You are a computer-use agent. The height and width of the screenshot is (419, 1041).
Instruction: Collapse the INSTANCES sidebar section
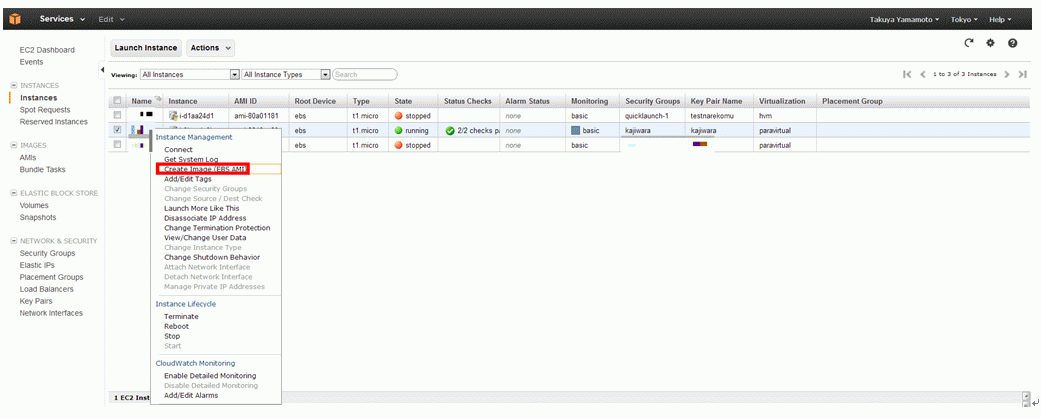click(14, 86)
